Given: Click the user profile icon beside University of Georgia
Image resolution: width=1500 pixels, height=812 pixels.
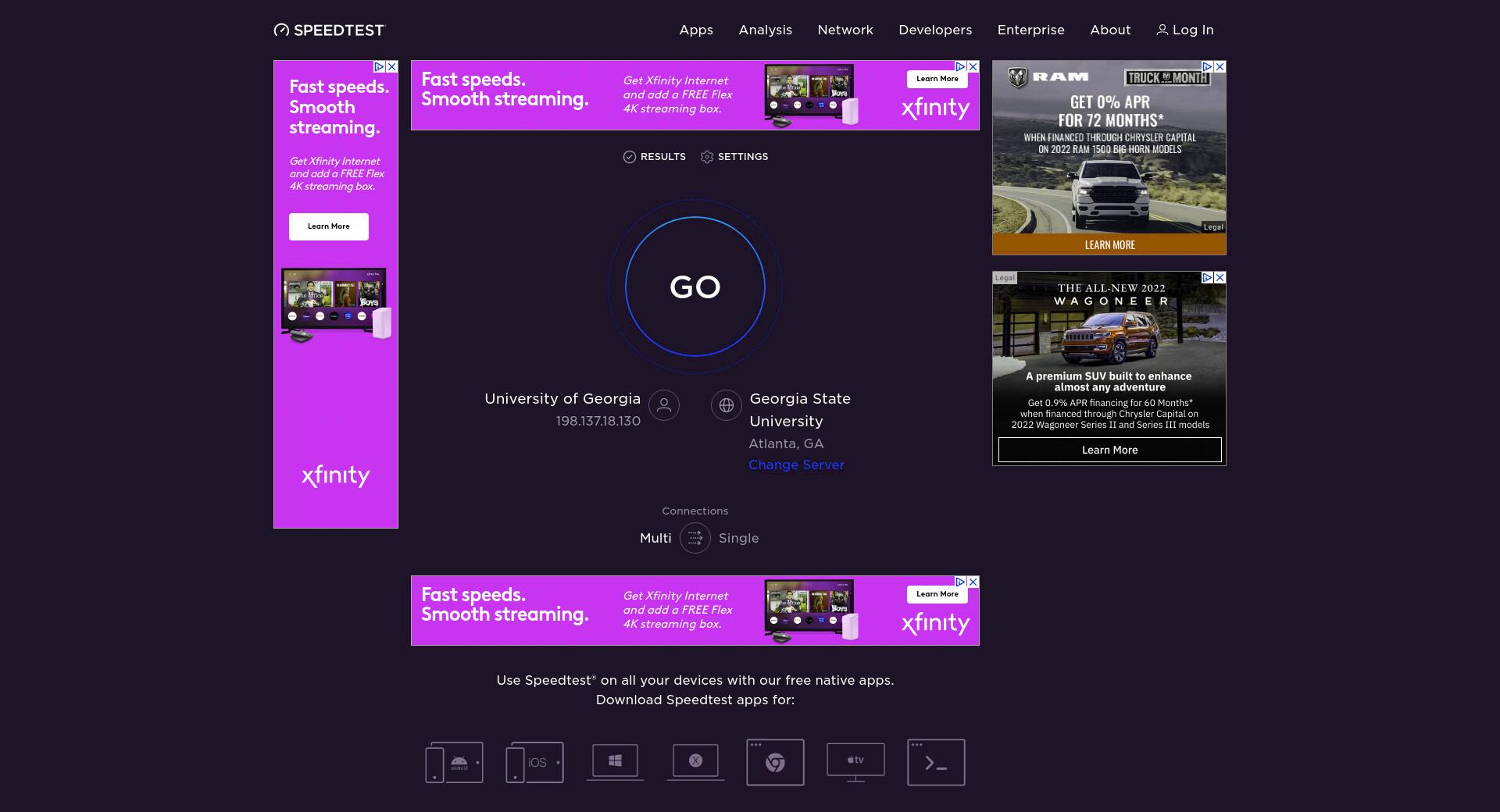Looking at the screenshot, I should coord(664,405).
